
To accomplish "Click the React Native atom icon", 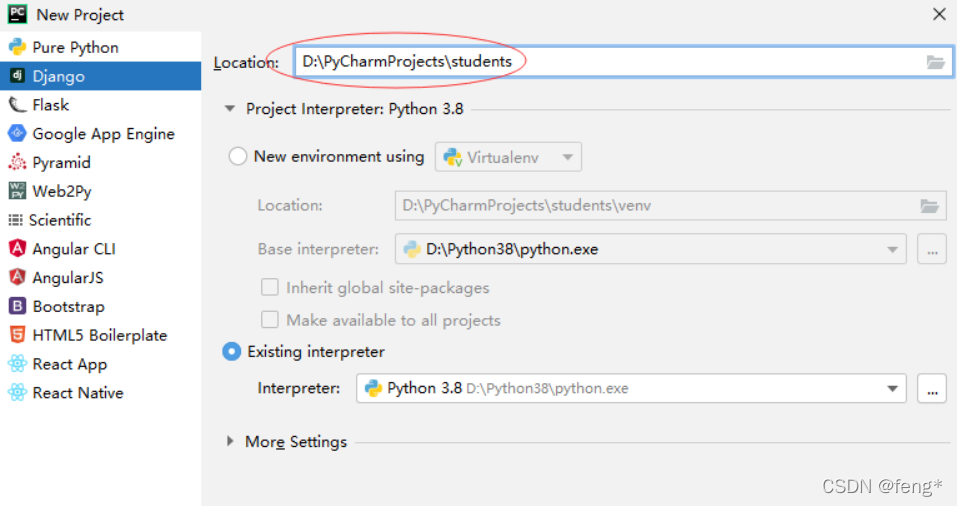I will pos(17,392).
